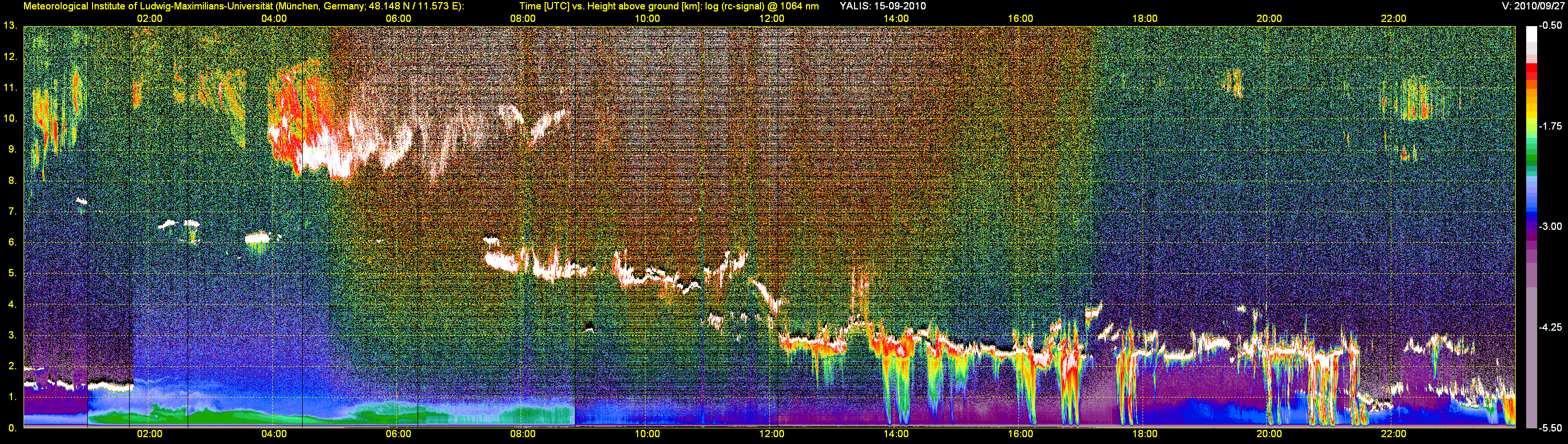This screenshot has width=1568, height=444.
Task: Click the top axis time label 20:00
Action: click(x=1269, y=19)
